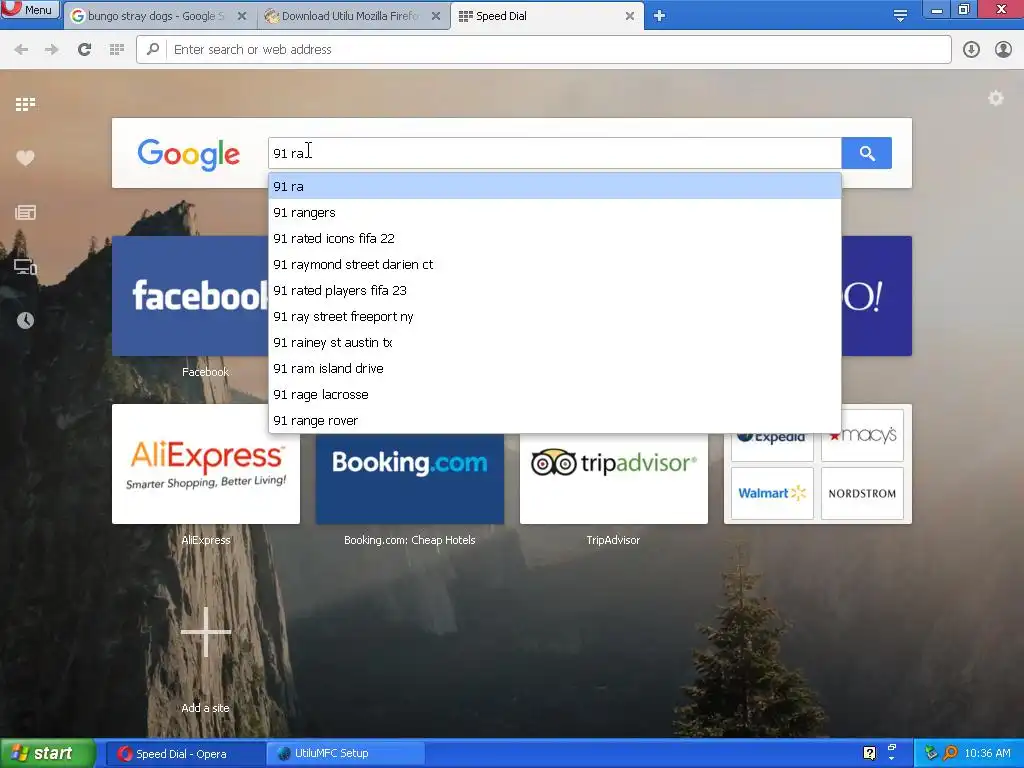This screenshot has width=1024, height=768.
Task: Open the Facebook speed dial tile
Action: pyautogui.click(x=190, y=296)
